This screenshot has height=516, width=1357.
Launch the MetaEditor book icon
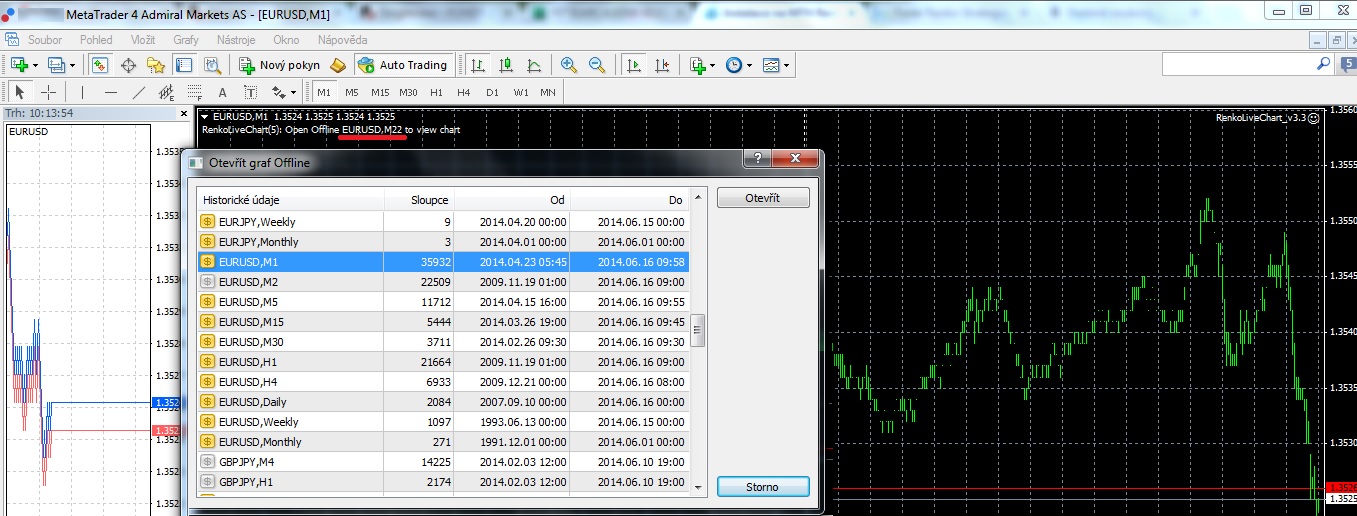pyautogui.click(x=338, y=65)
